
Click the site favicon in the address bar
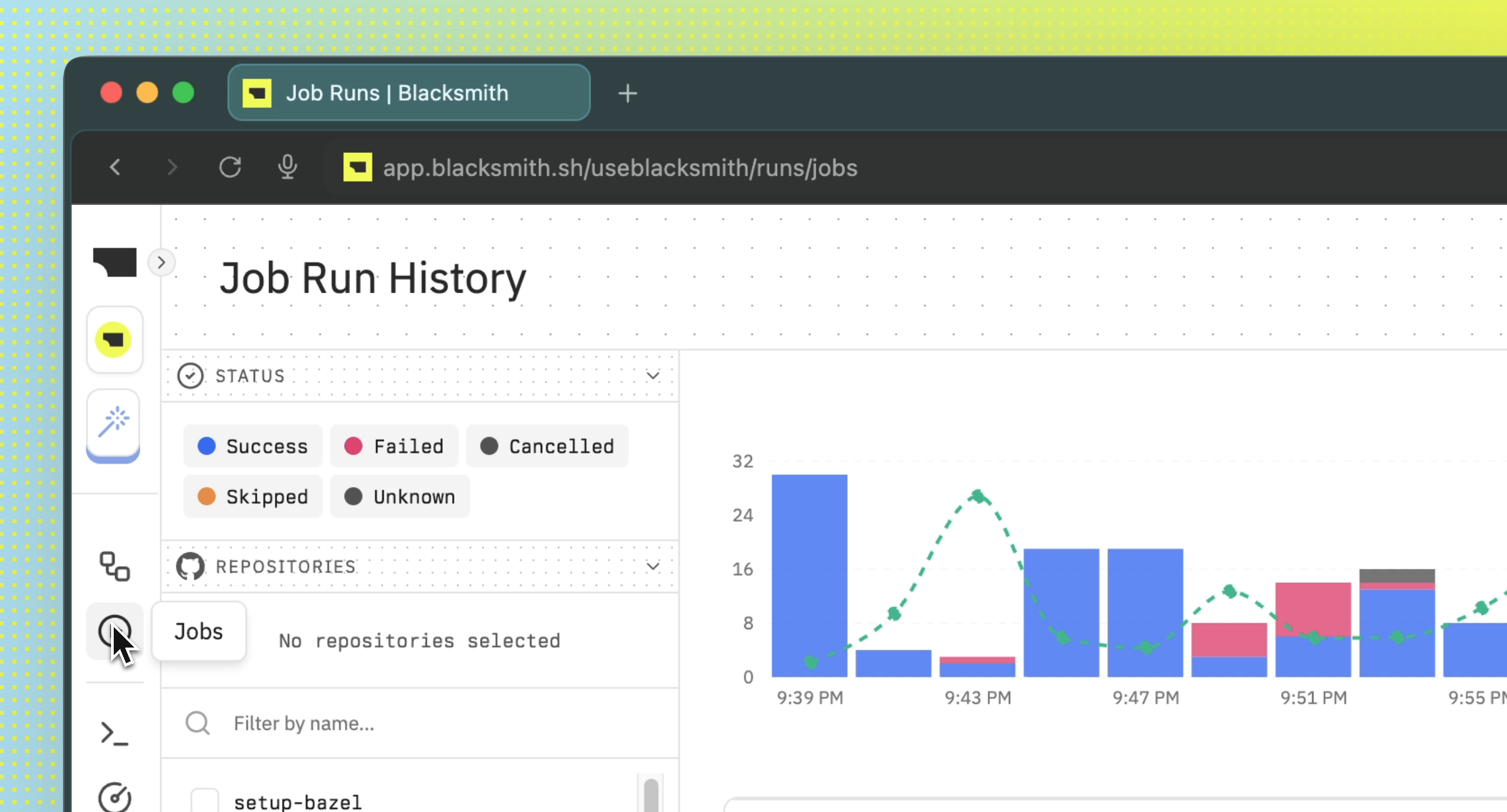point(357,167)
